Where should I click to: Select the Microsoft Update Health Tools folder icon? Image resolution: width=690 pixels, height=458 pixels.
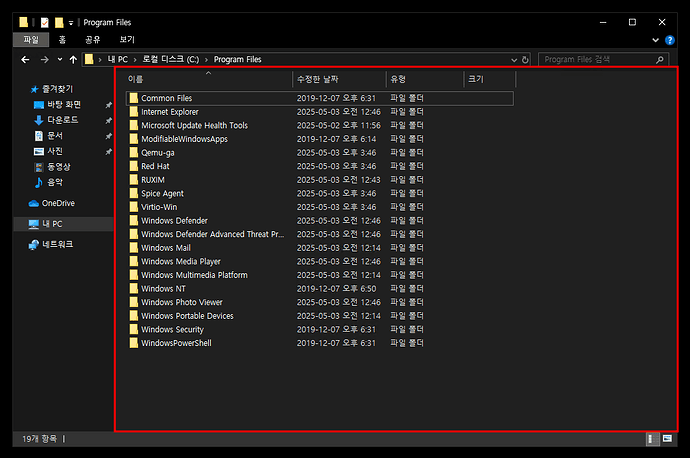pyautogui.click(x=133, y=125)
